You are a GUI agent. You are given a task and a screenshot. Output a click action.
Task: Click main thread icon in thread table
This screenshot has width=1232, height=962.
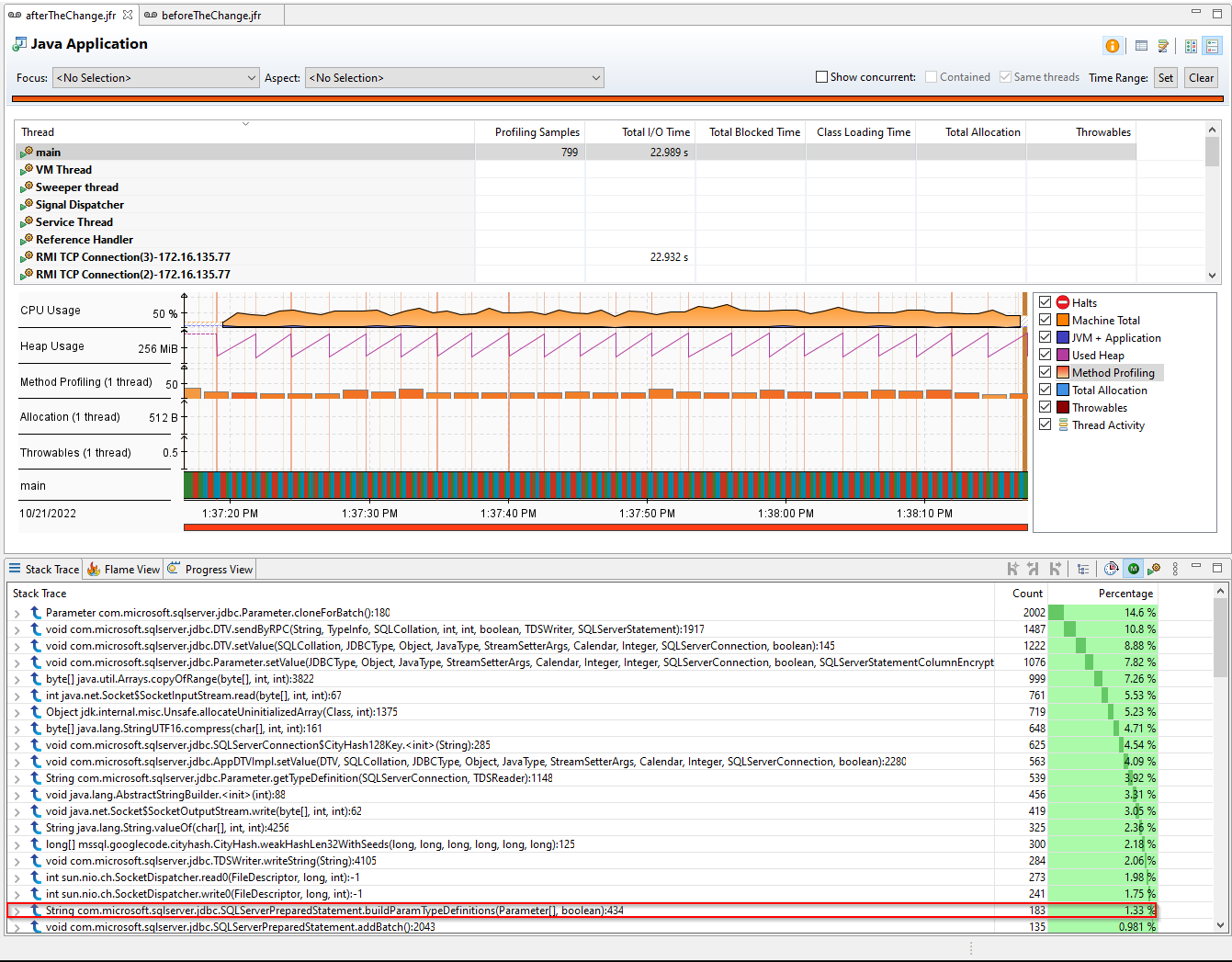click(27, 152)
